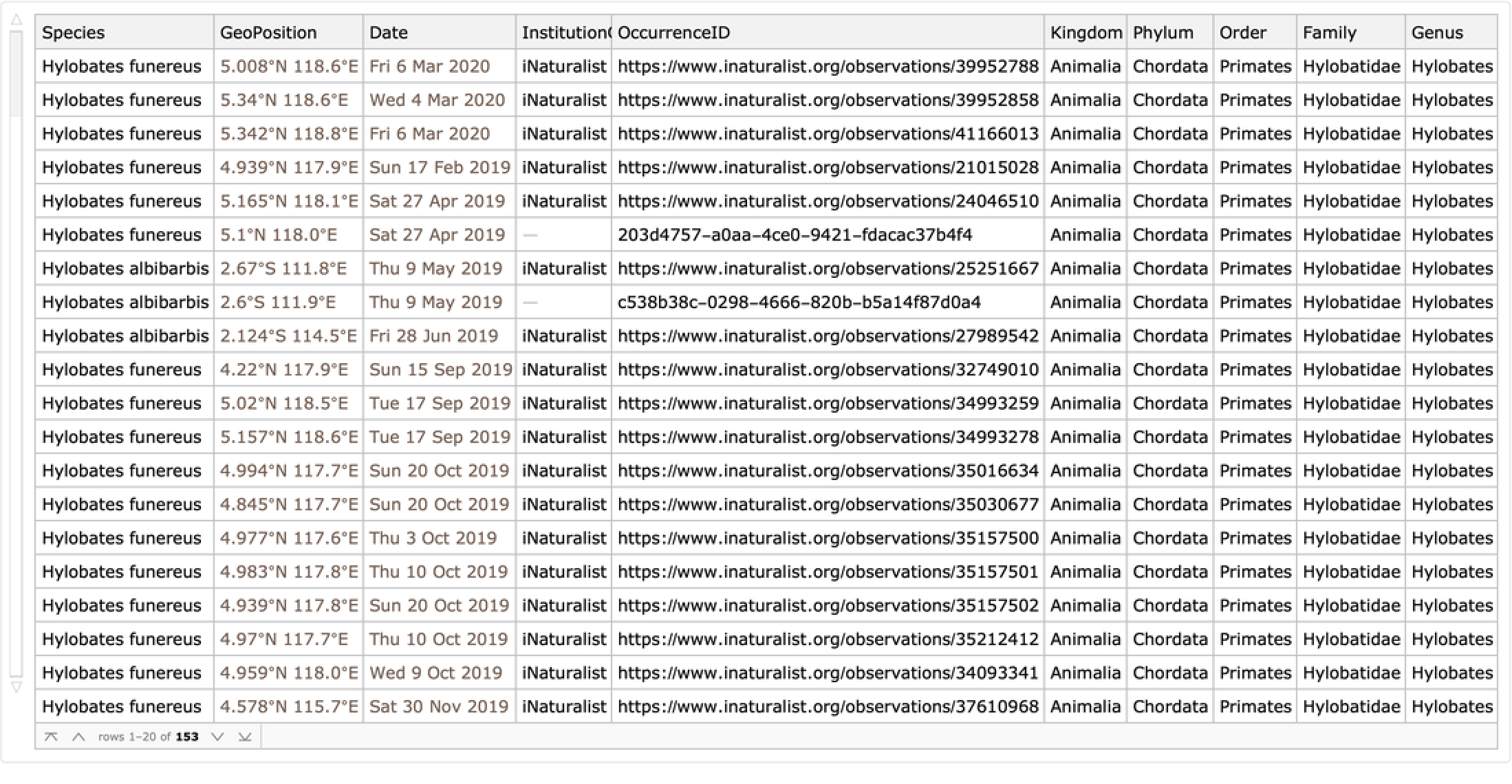Open iNaturalist observation link 39952858
This screenshot has height=784, width=1512.
(x=828, y=100)
